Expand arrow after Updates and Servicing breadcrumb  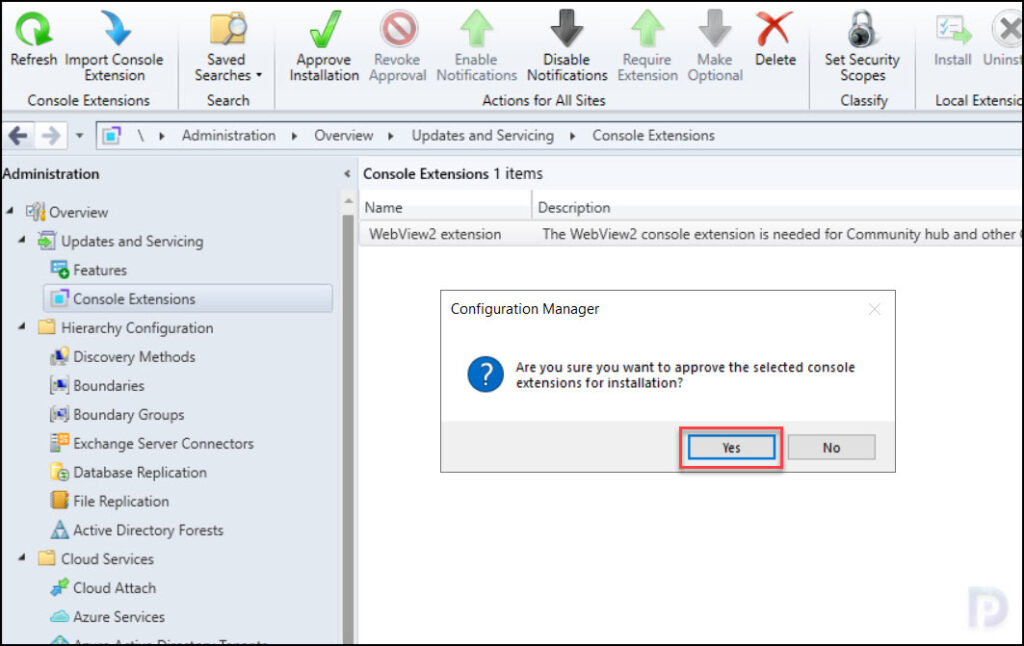pos(572,136)
